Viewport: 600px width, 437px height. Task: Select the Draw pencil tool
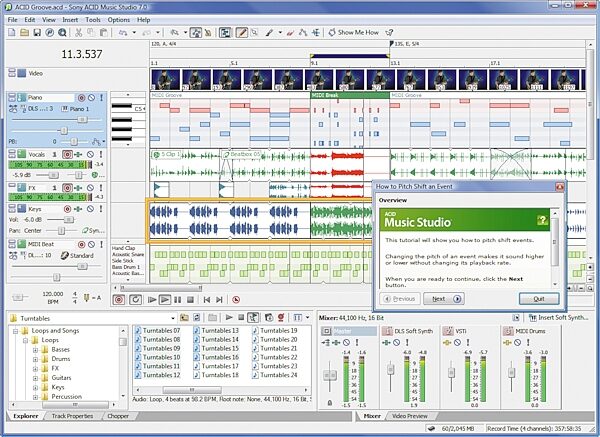(241, 33)
